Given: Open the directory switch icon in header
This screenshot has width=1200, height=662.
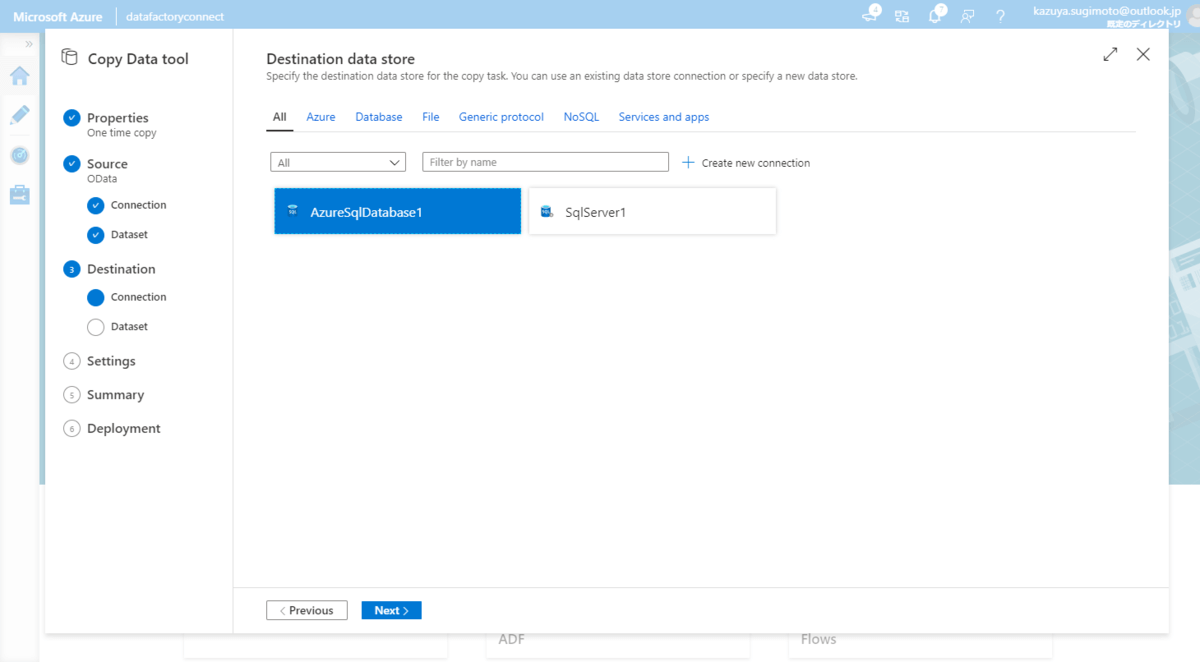Looking at the screenshot, I should [x=902, y=16].
